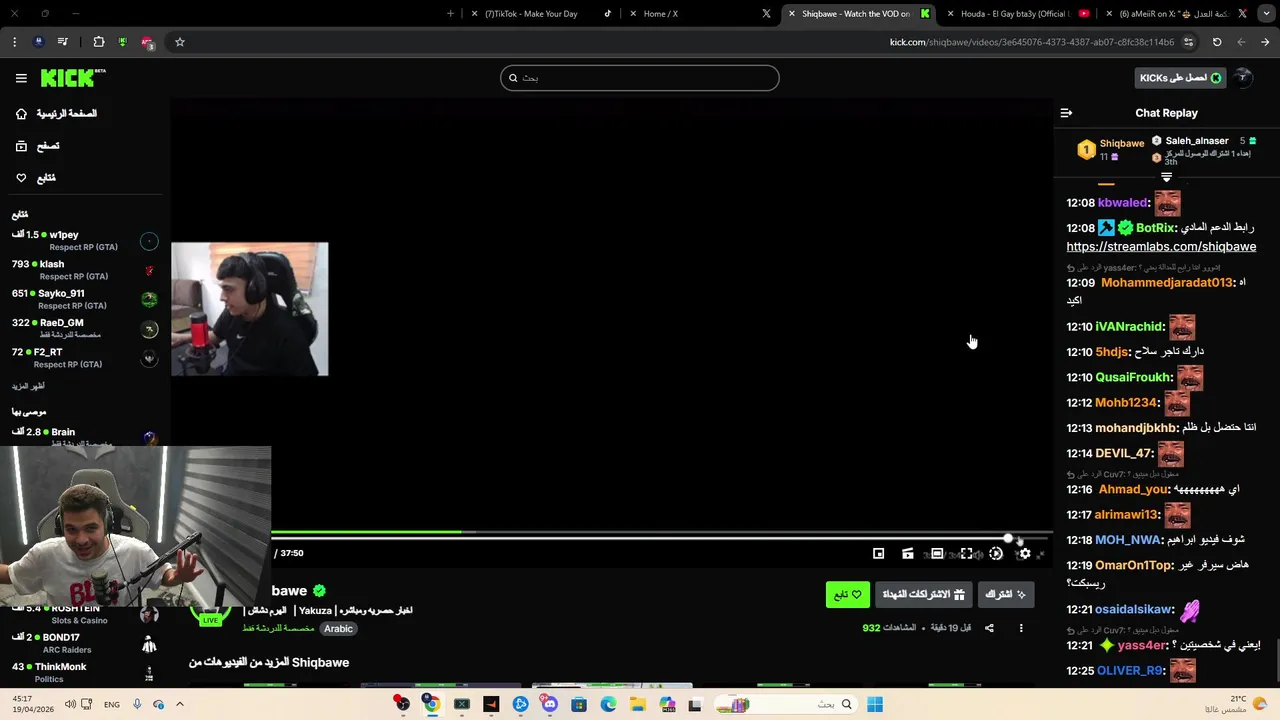
Task: Click the اشتراك subscribe button
Action: (1005, 594)
